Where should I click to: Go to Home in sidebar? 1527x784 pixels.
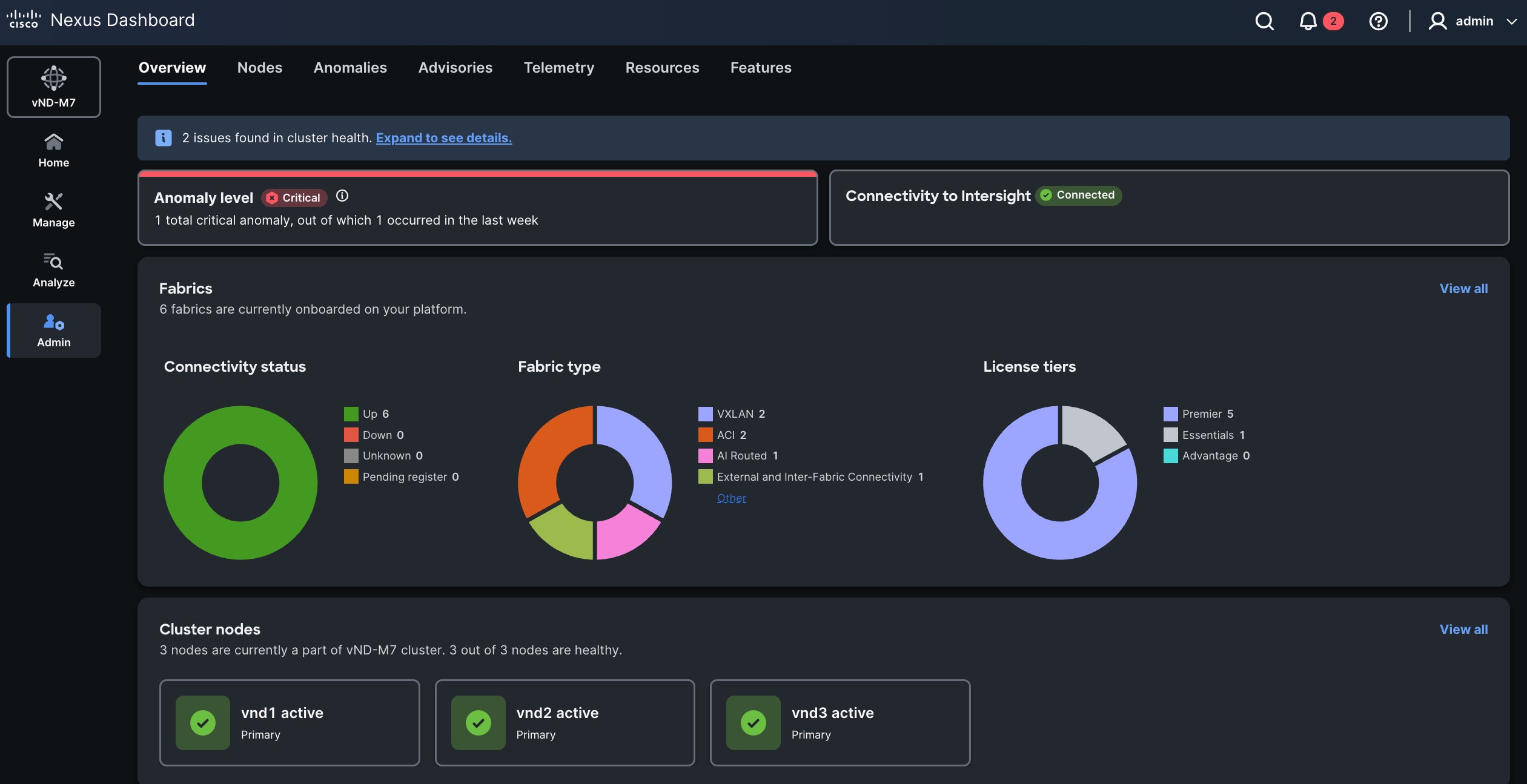(x=54, y=151)
